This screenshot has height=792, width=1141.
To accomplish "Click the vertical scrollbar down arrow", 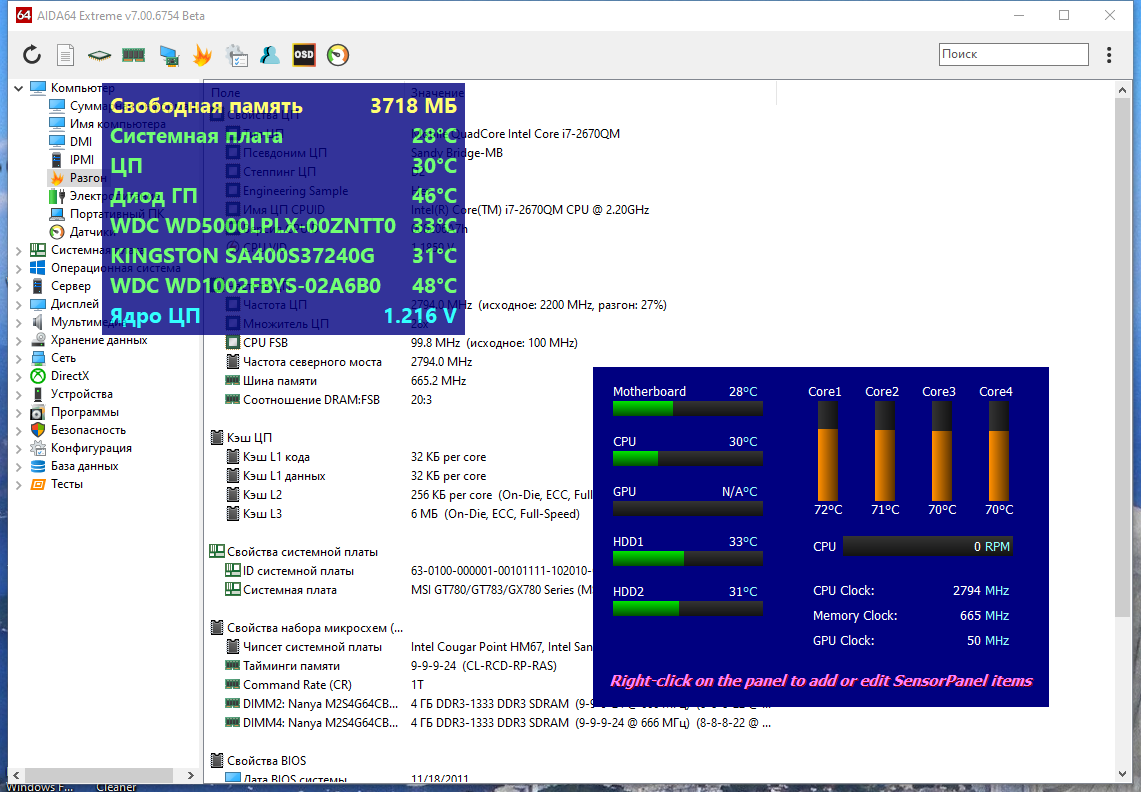I will pos(1122,774).
